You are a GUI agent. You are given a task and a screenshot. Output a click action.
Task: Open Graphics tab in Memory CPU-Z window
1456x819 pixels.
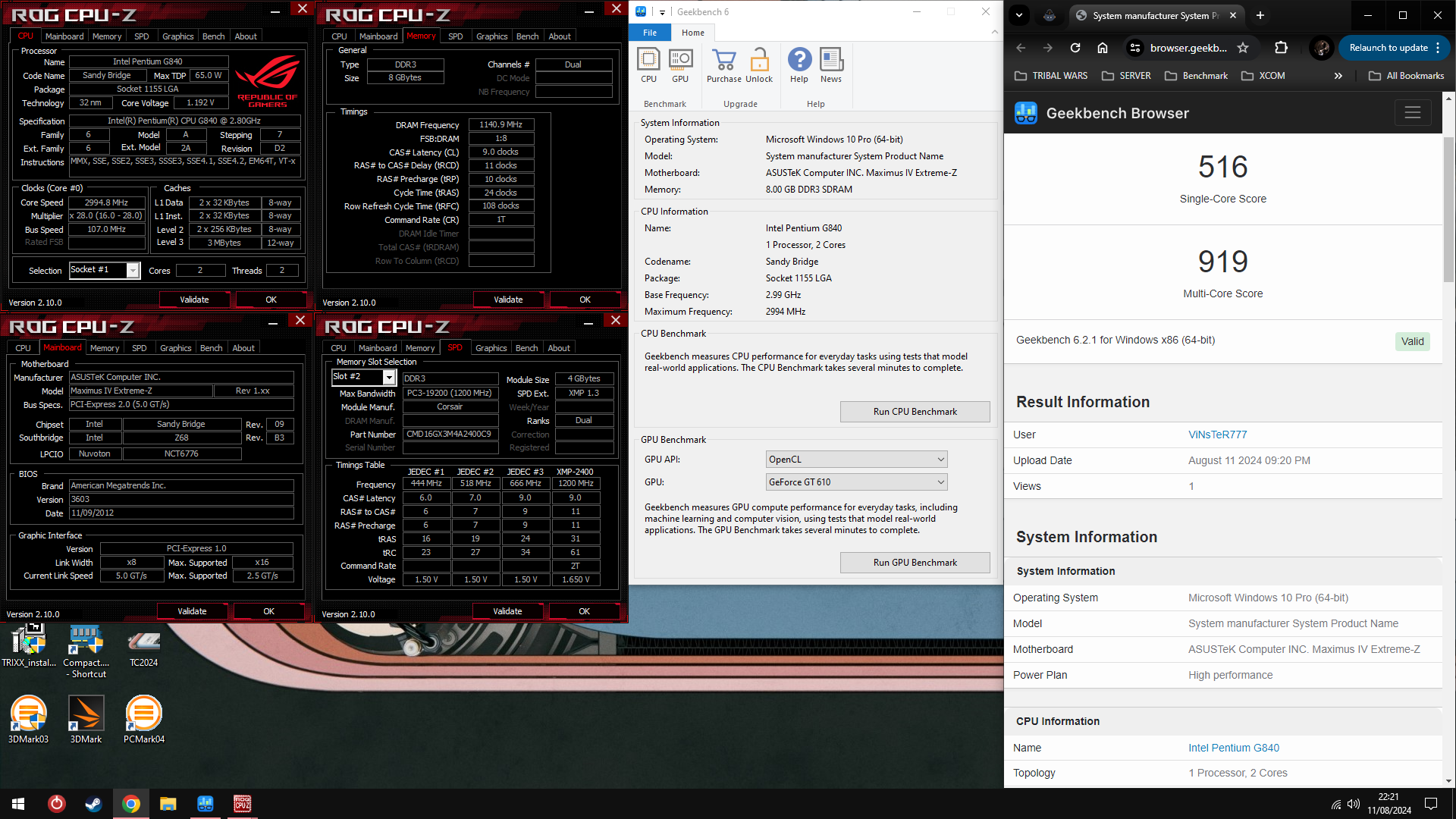(x=491, y=36)
